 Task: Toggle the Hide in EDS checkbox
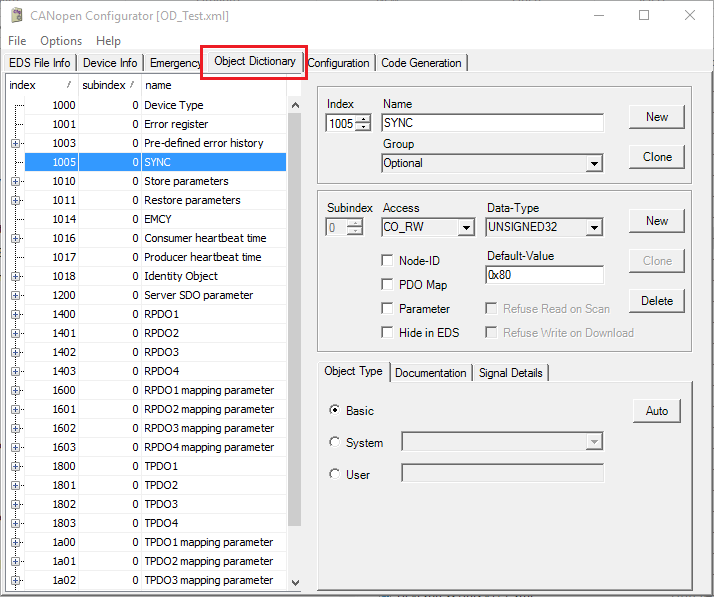(387, 333)
